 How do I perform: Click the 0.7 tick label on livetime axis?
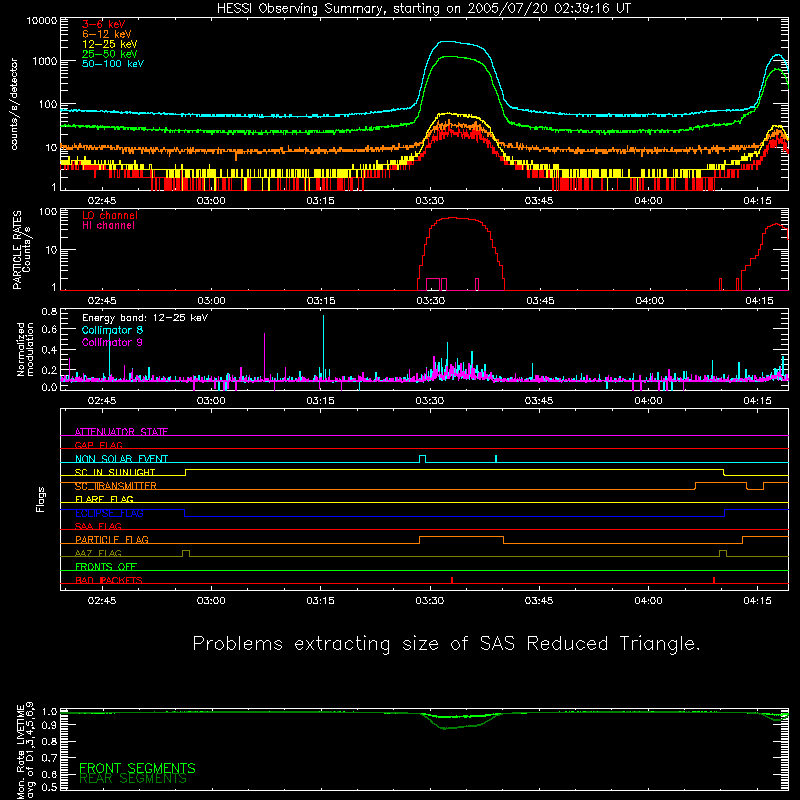point(49,757)
